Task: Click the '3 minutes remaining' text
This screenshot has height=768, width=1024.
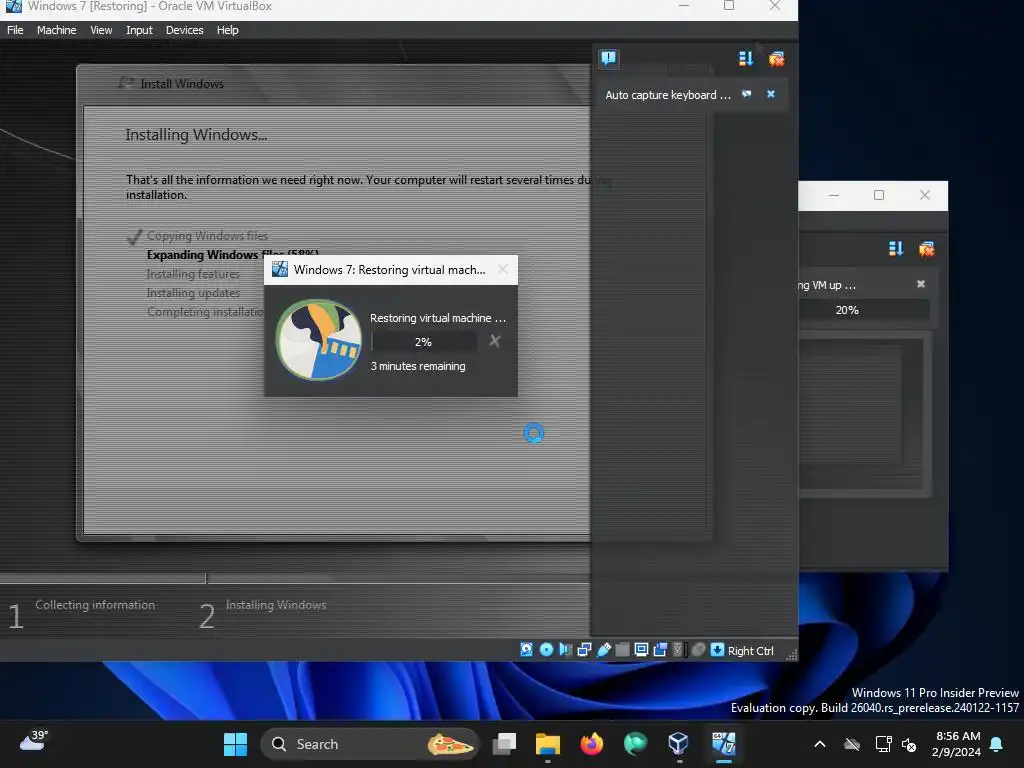Action: click(418, 366)
